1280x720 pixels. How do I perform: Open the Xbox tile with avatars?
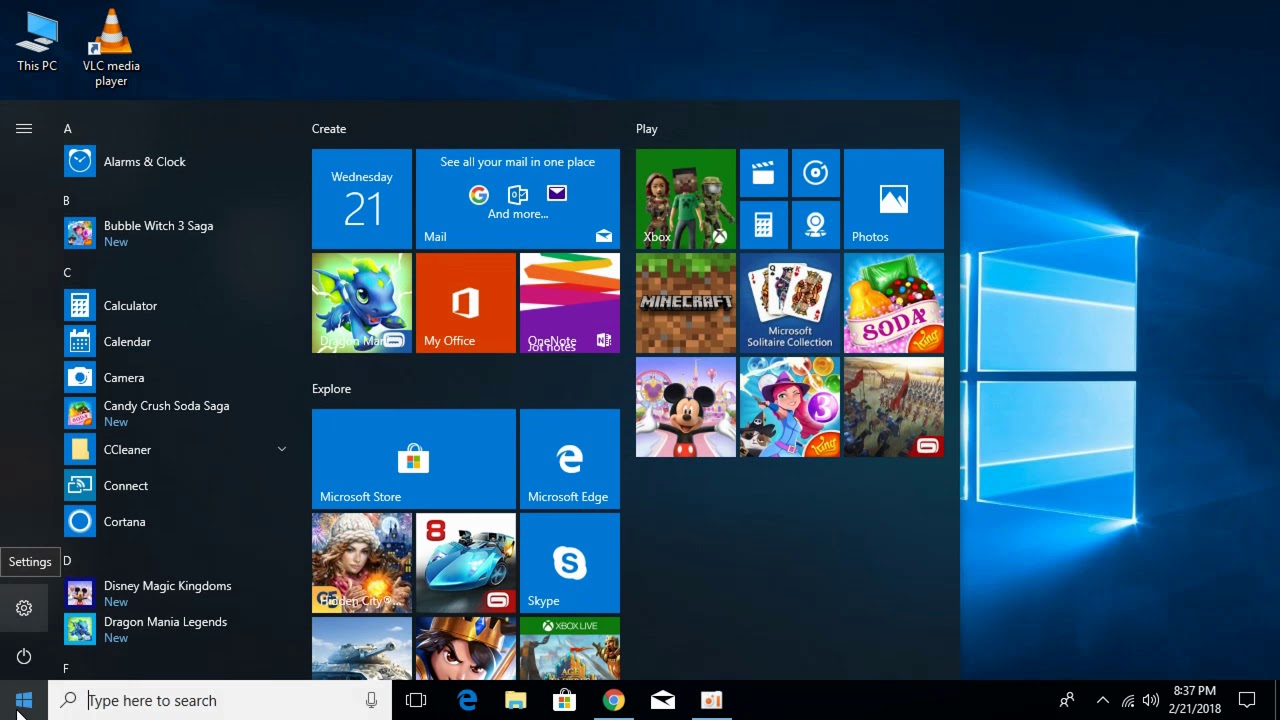point(686,199)
